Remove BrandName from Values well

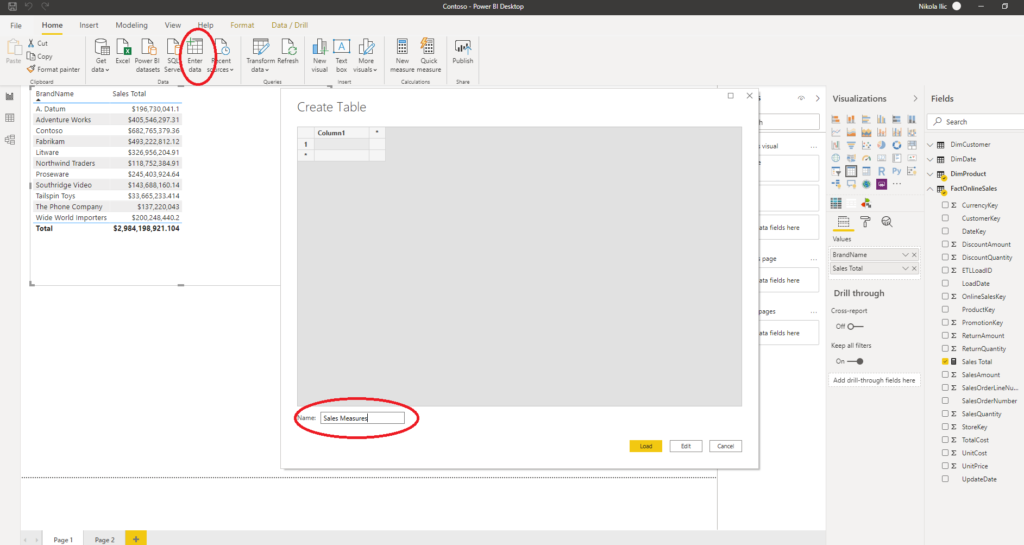coord(914,255)
